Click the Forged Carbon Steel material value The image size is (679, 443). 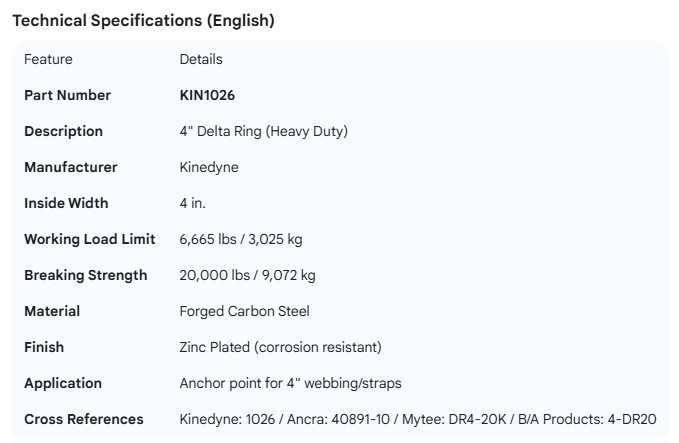click(244, 311)
